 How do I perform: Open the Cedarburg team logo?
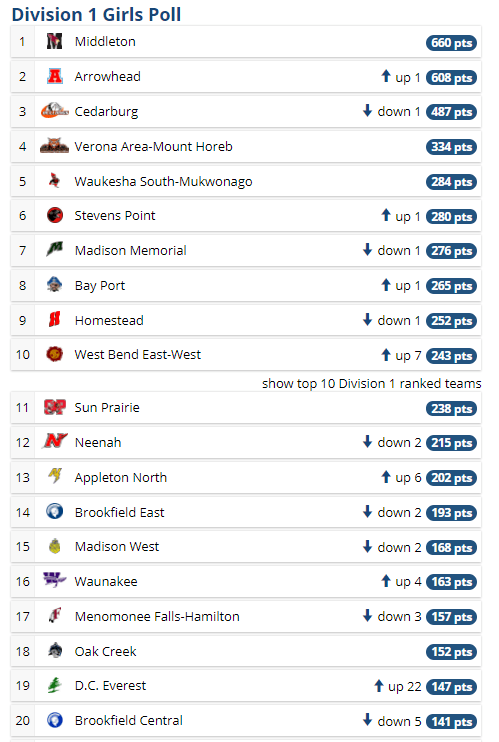click(54, 111)
